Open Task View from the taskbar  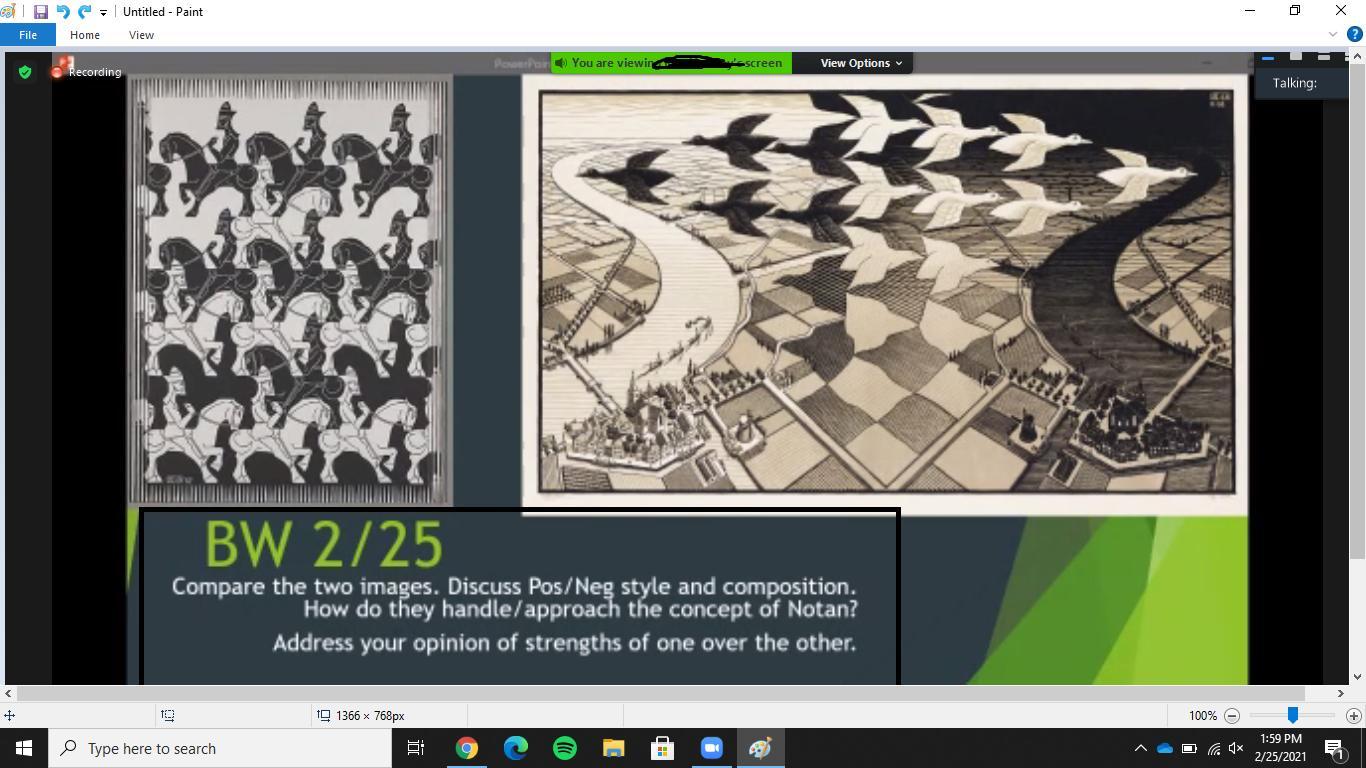pyautogui.click(x=416, y=748)
